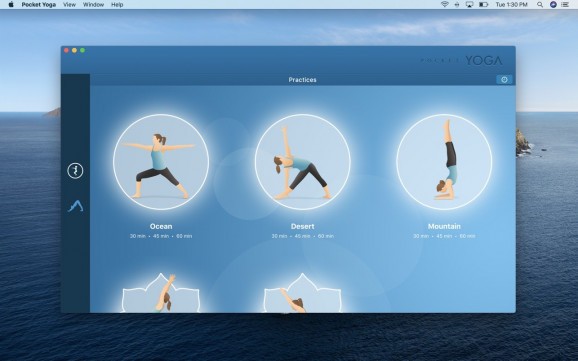Click the battery status icon
Screen dimensions: 578x361
coord(483,4)
